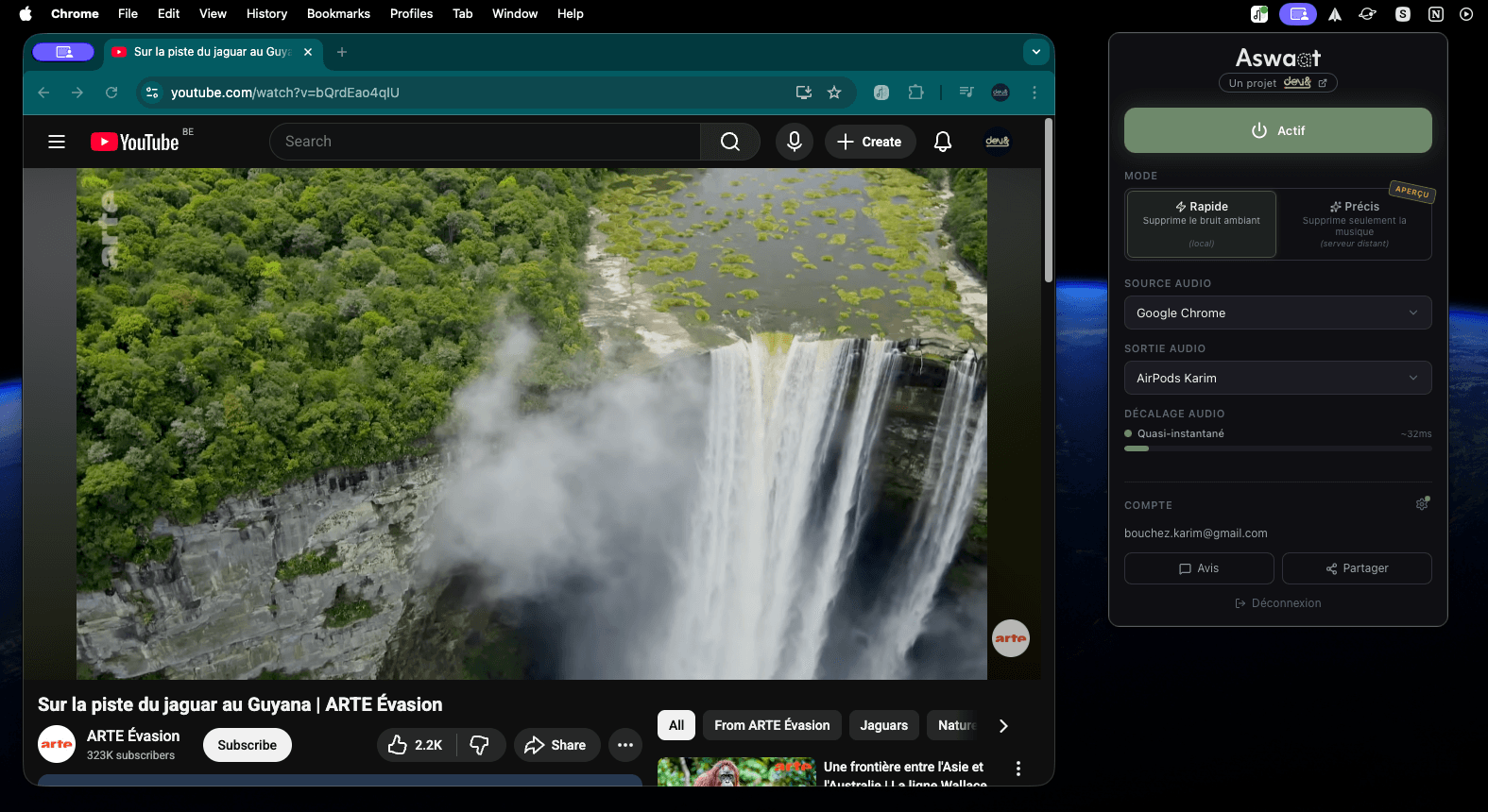Open the Source Audio Google Chrome dropdown

pyautogui.click(x=1278, y=313)
